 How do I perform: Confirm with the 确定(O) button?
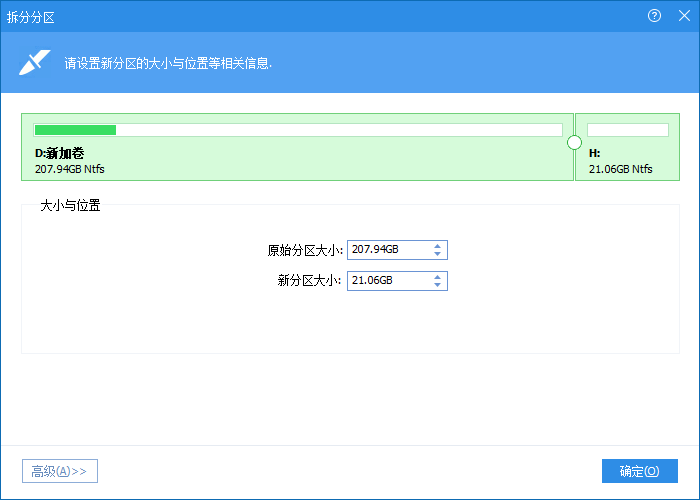[x=639, y=471]
